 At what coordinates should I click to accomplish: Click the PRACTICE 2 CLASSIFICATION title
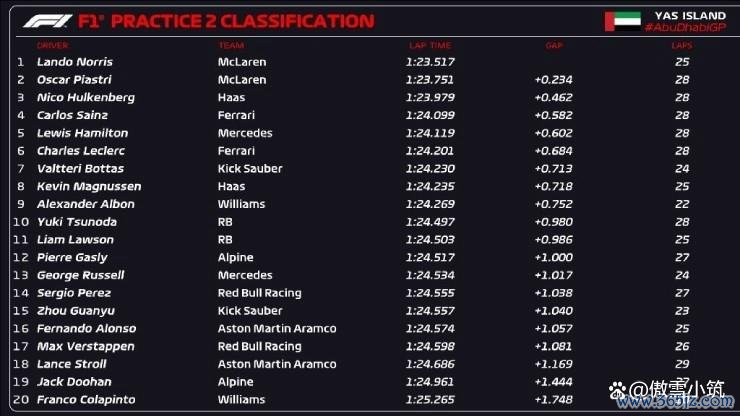point(243,21)
